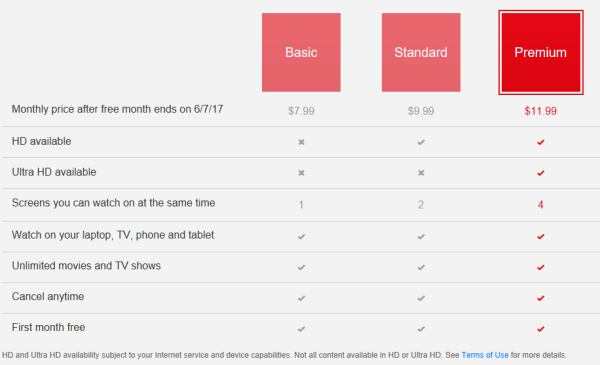Click Premium screens count 4
Viewport: 600px width, 365px height.
[x=540, y=205]
